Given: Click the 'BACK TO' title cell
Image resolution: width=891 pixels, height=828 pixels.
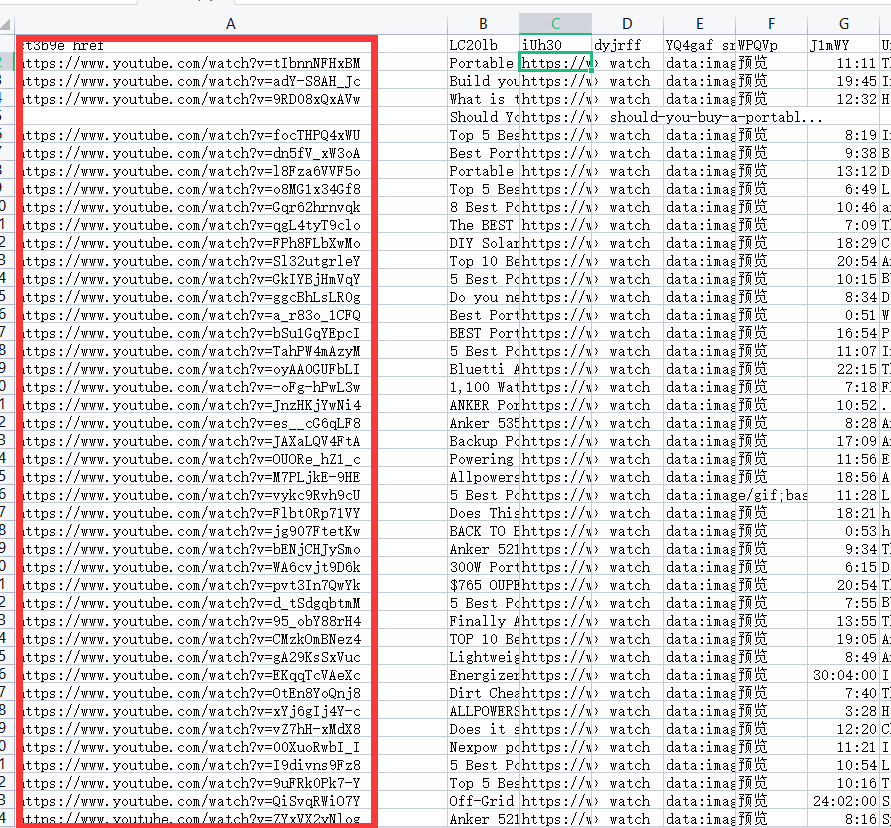Looking at the screenshot, I should [483, 531].
